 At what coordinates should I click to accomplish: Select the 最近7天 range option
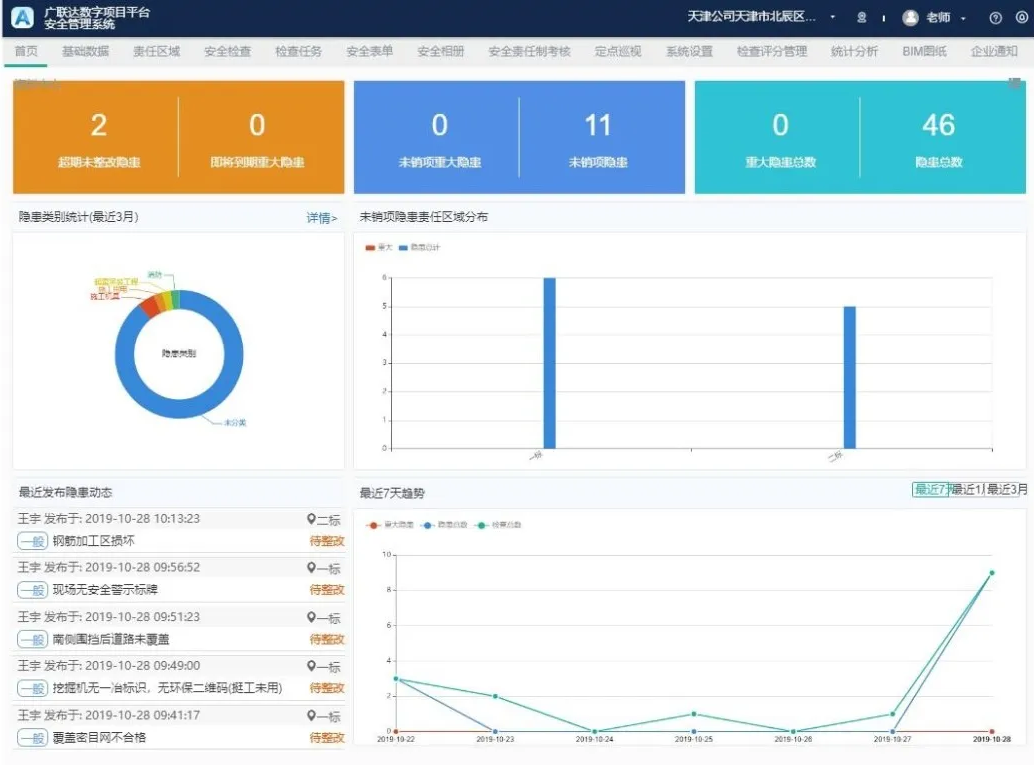click(930, 489)
